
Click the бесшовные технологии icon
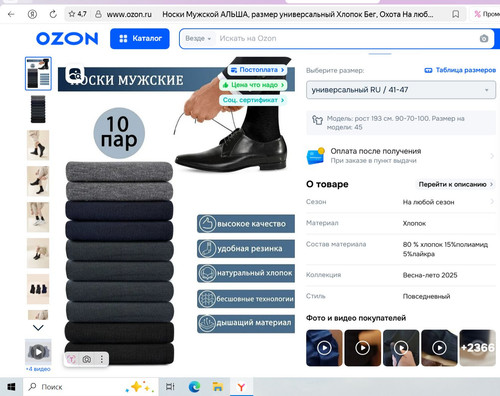point(207,299)
